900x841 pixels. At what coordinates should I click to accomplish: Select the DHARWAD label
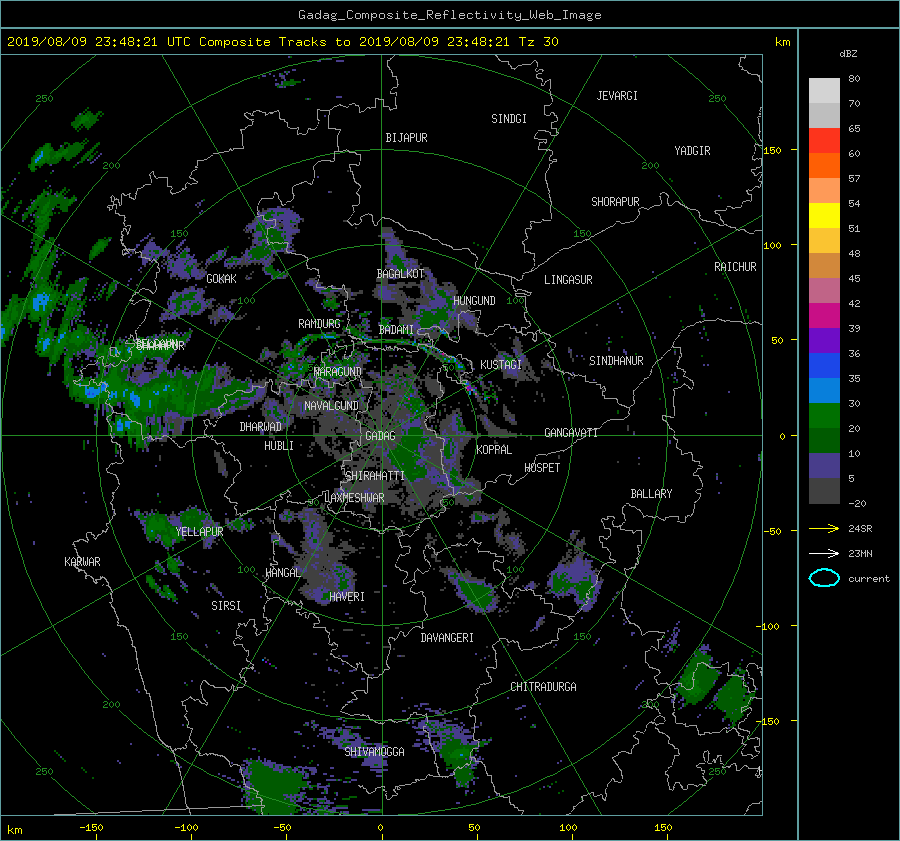(261, 427)
